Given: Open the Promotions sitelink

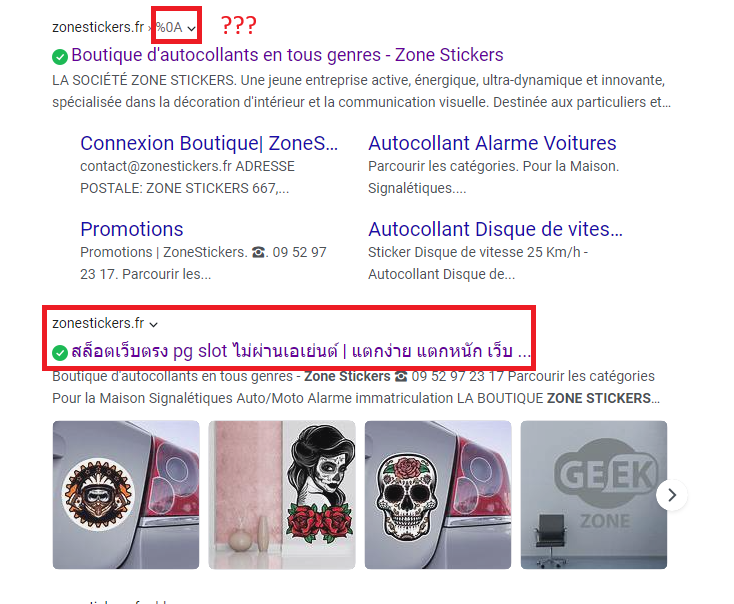Looking at the screenshot, I should 132,229.
